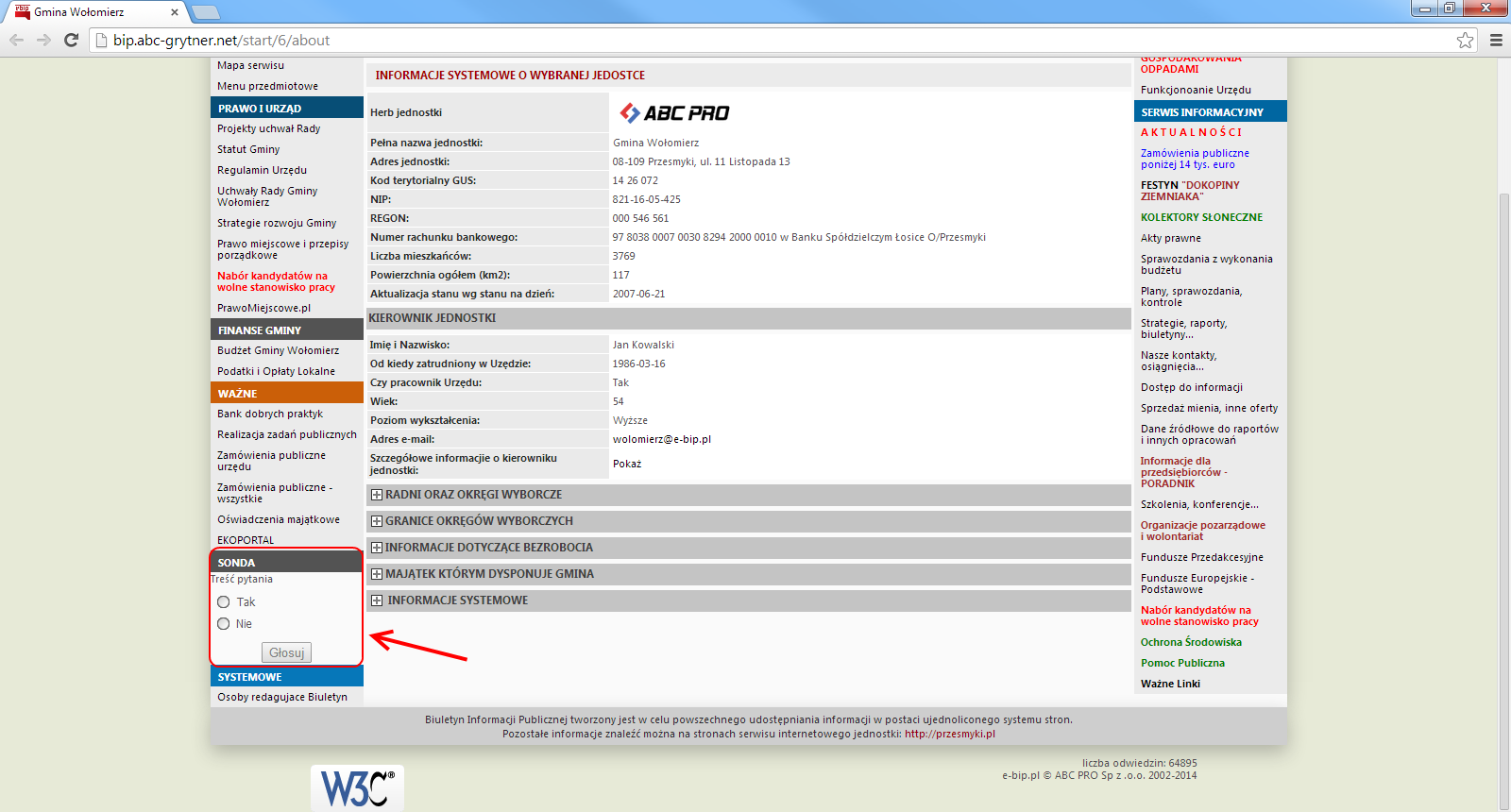Open Menu przedmiotowe link
1511x812 pixels.
(267, 86)
